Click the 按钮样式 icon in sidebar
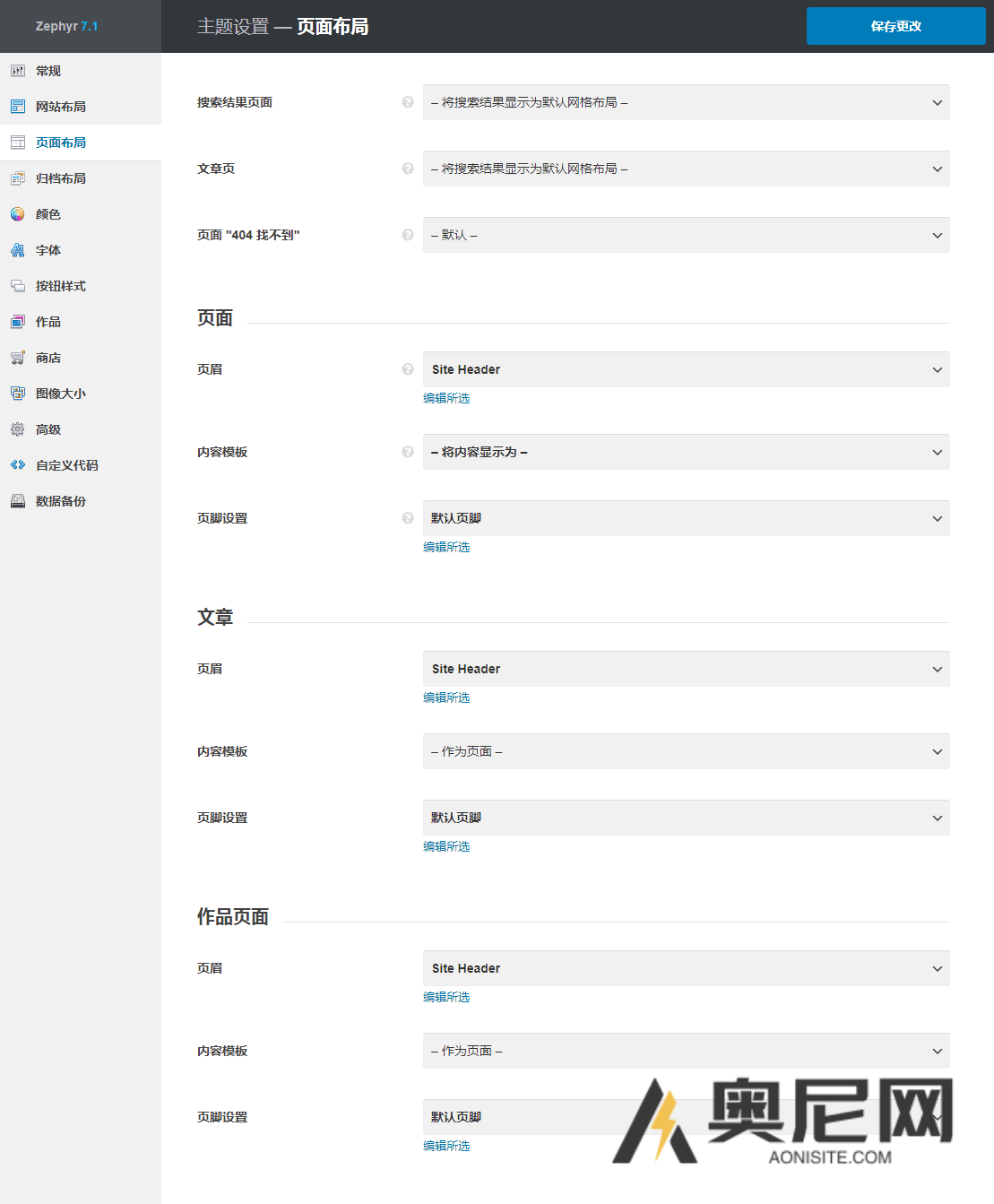 click(18, 285)
